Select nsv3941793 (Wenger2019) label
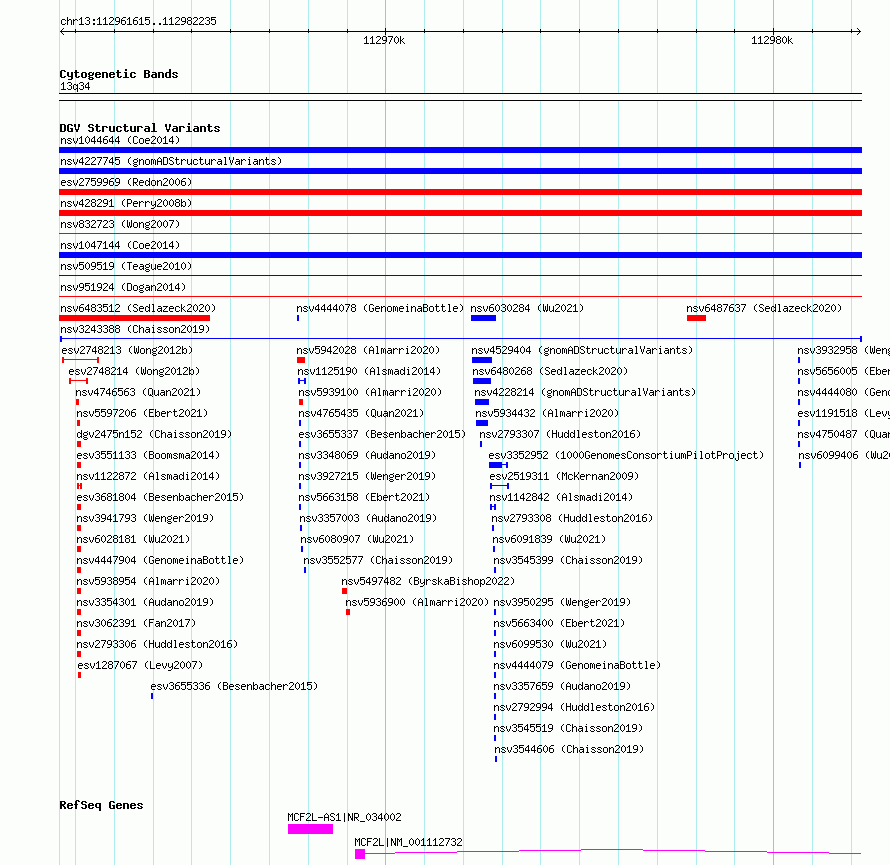Viewport: 890px width, 865px height. click(x=145, y=518)
